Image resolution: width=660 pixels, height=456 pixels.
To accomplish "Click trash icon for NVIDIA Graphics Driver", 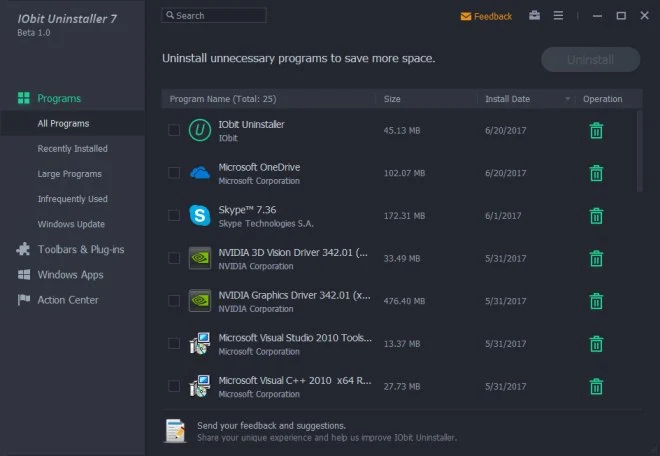I will (x=596, y=301).
